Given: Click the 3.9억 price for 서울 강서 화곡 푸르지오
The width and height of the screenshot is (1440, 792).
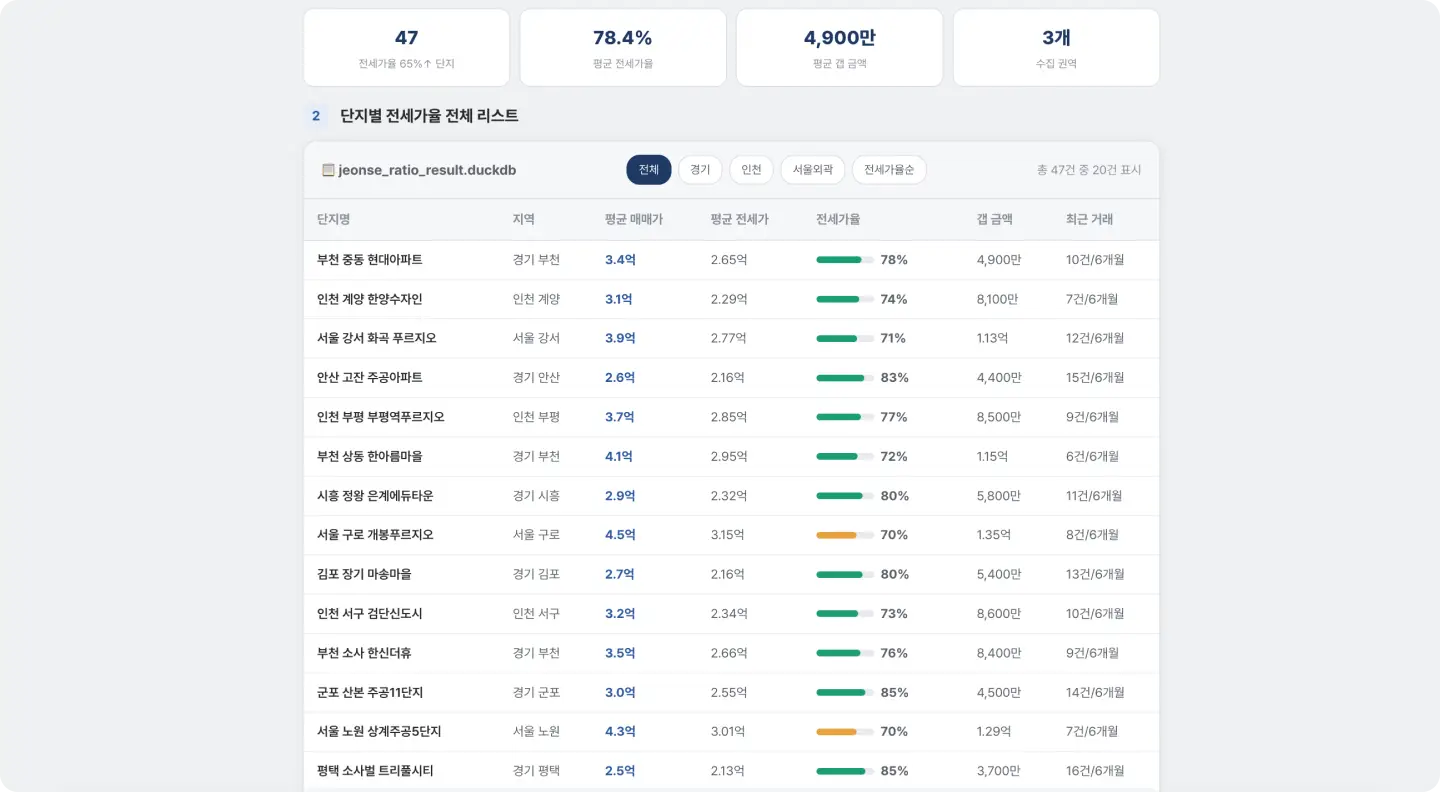Looking at the screenshot, I should [x=620, y=338].
